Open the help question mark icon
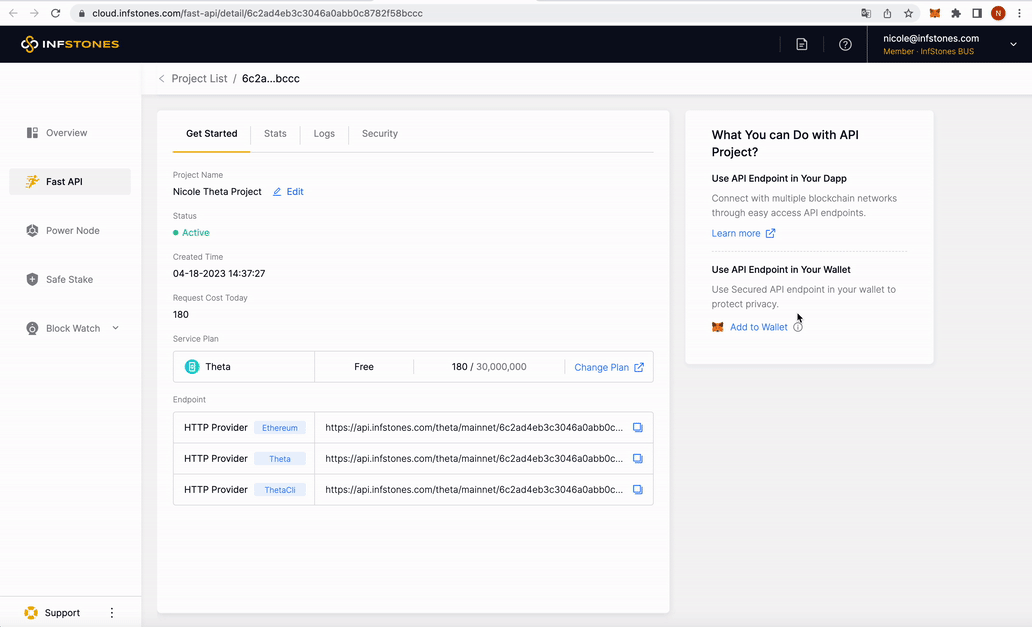The image size is (1032, 627). point(845,44)
